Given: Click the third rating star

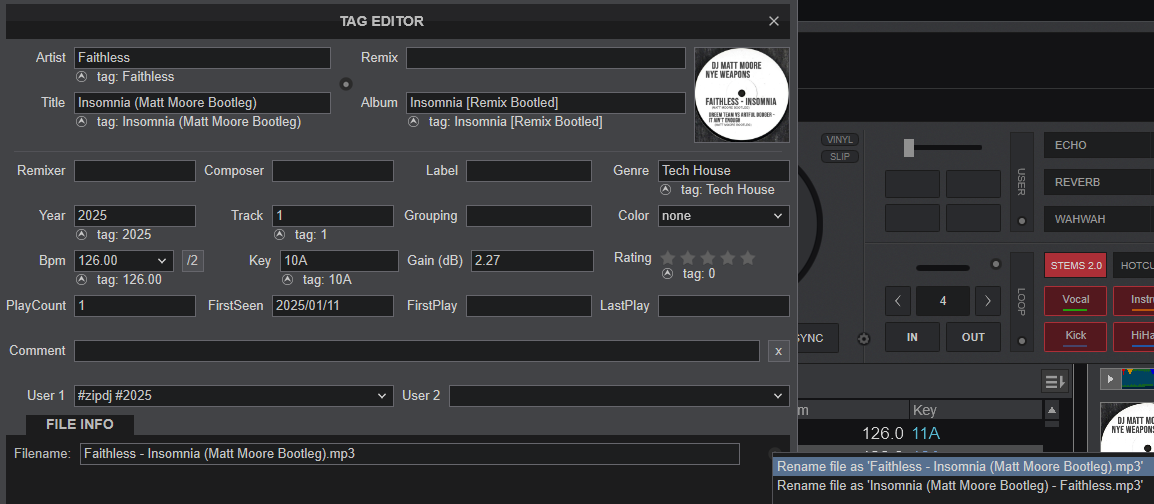Looking at the screenshot, I should 708,258.
